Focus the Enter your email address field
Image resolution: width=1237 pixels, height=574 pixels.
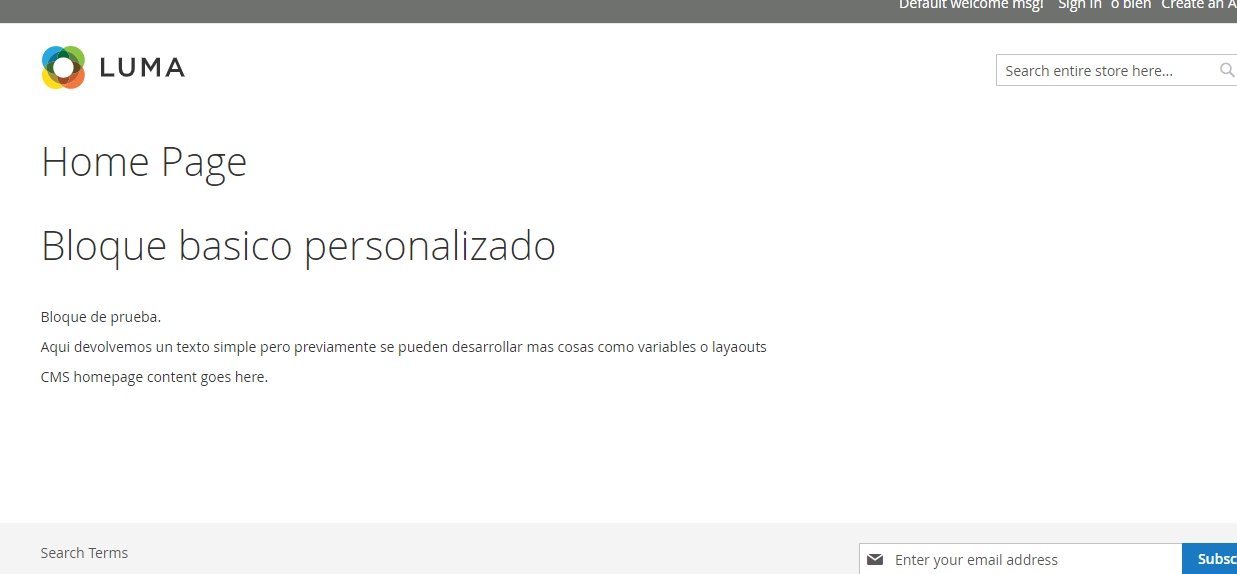[1020, 559]
